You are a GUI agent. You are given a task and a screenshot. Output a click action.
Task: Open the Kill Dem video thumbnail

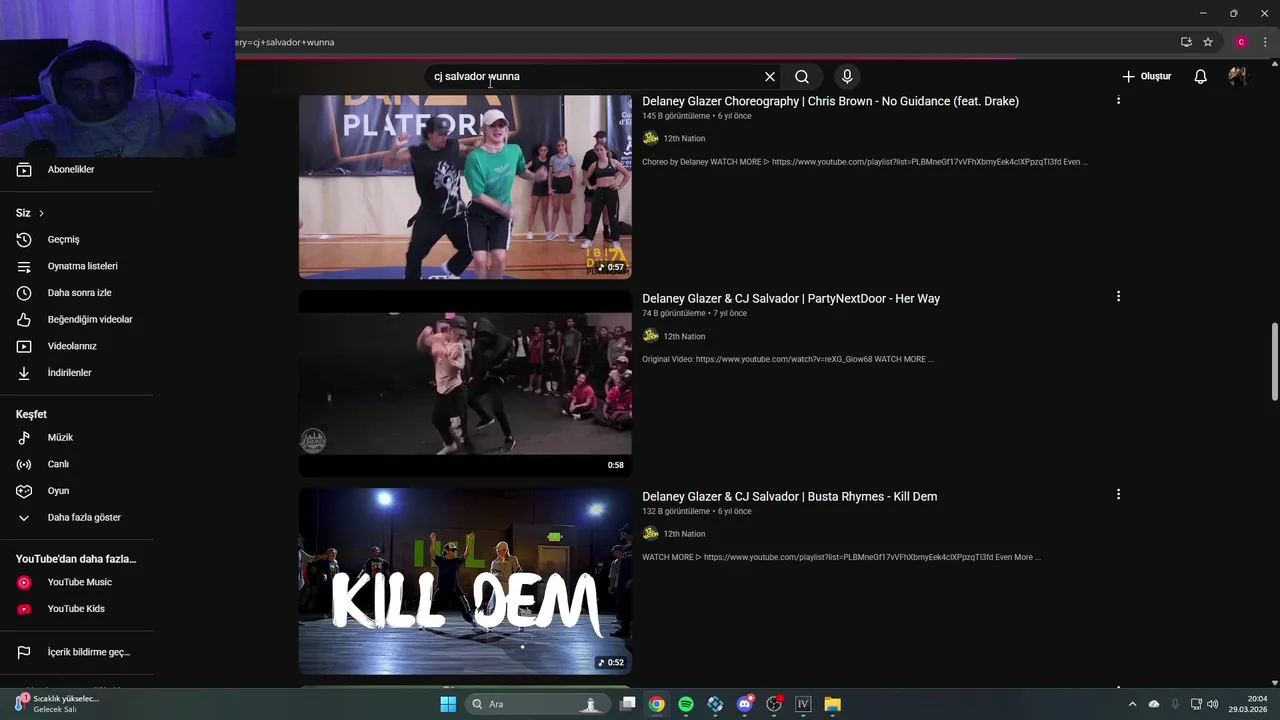click(465, 581)
